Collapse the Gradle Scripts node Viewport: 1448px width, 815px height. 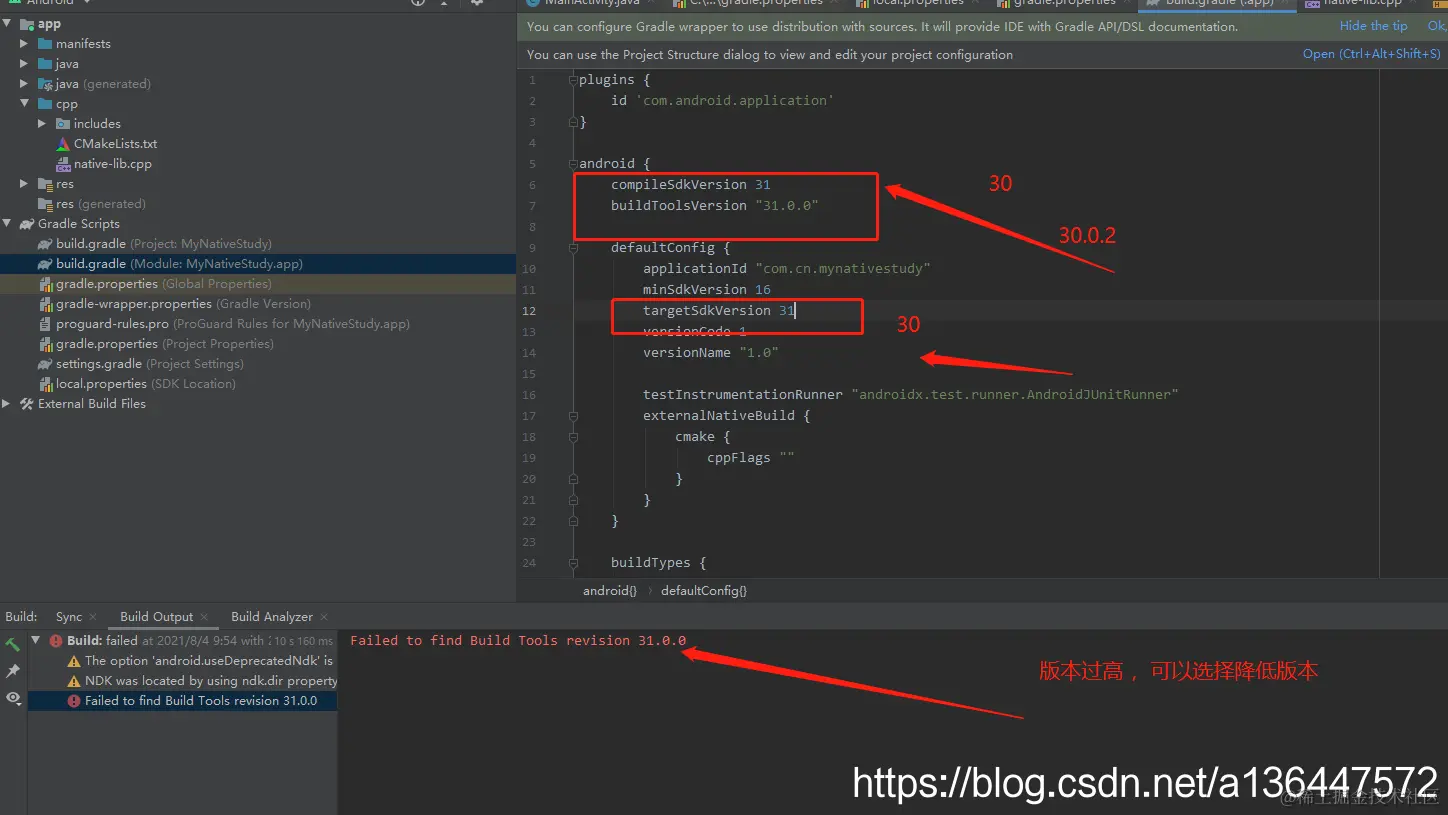click(x=7, y=224)
